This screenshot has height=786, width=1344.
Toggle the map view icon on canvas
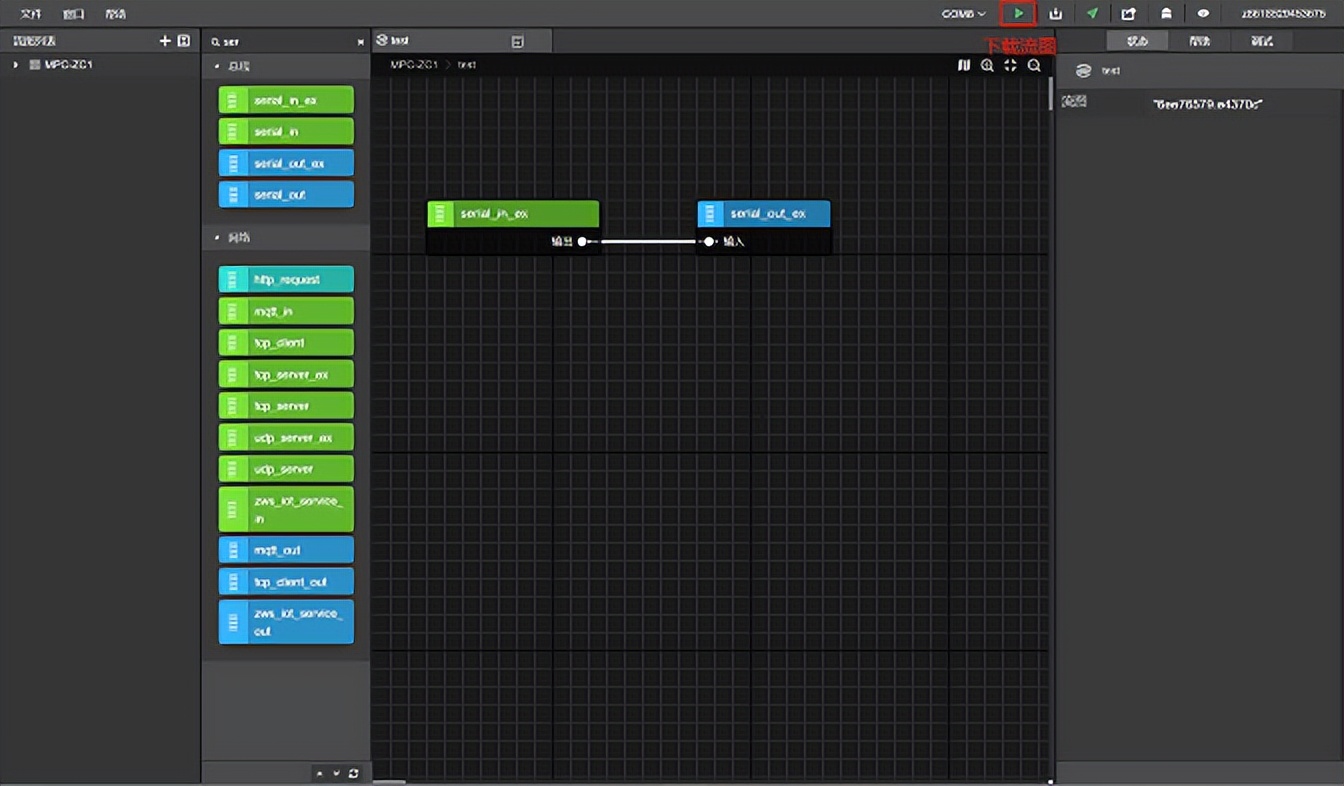tap(964, 65)
